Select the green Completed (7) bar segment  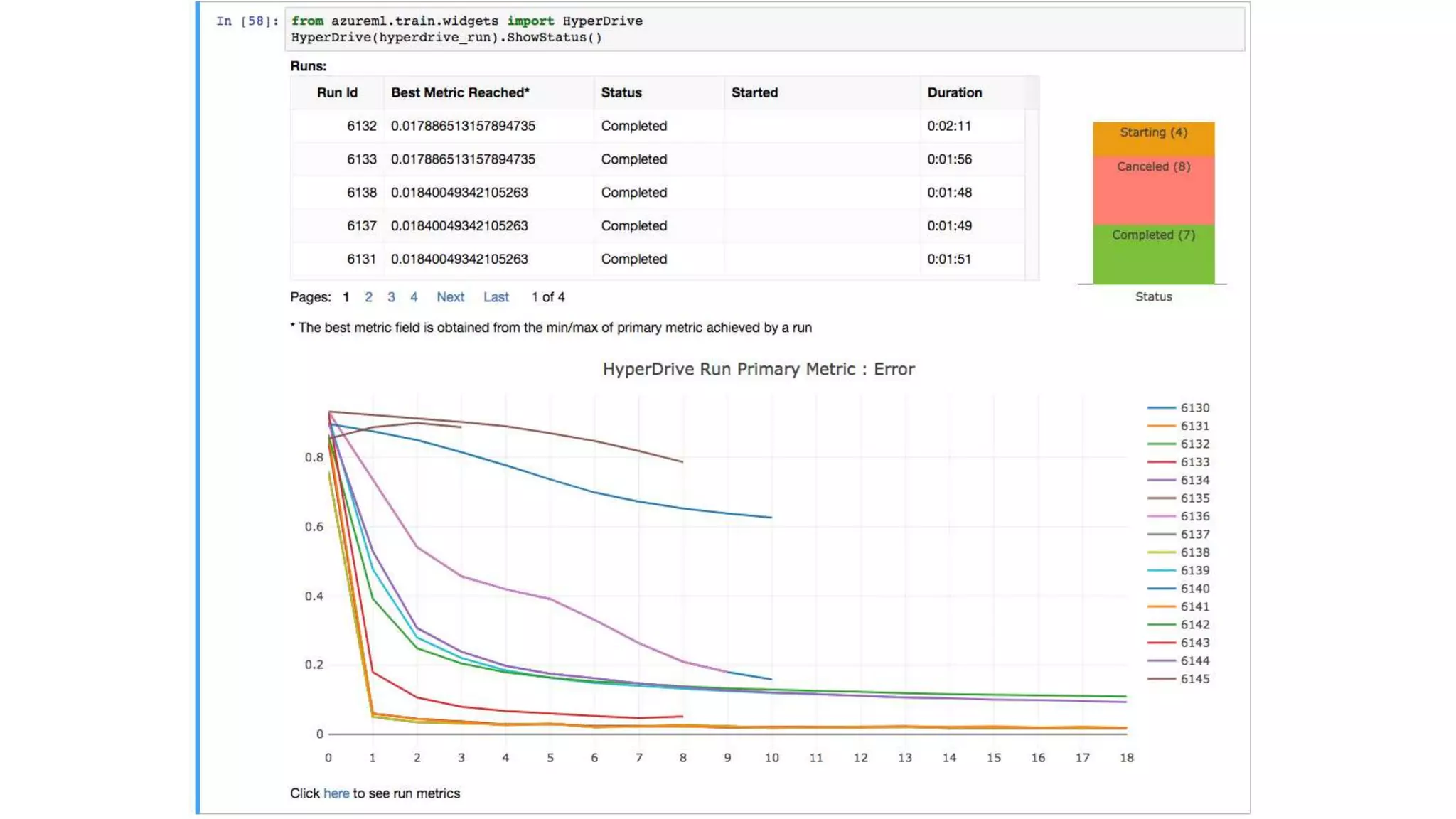[1153, 254]
